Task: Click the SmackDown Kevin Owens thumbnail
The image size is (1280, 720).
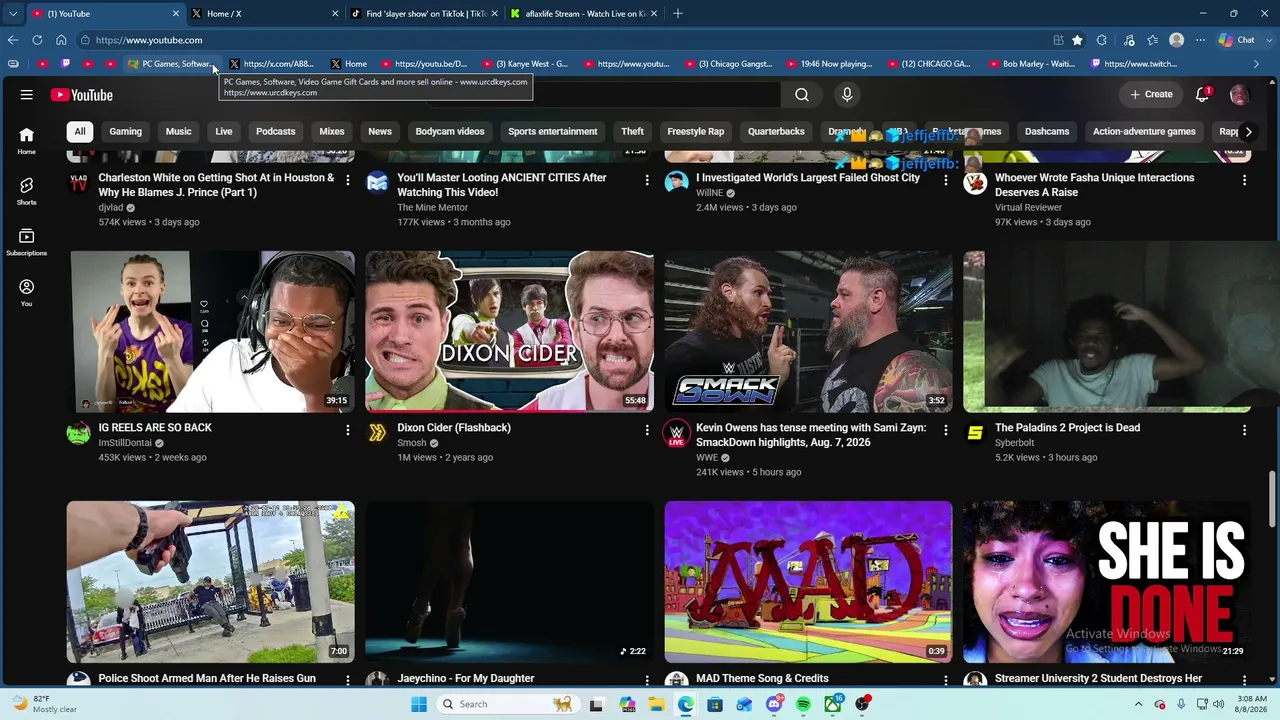Action: pyautogui.click(x=808, y=332)
